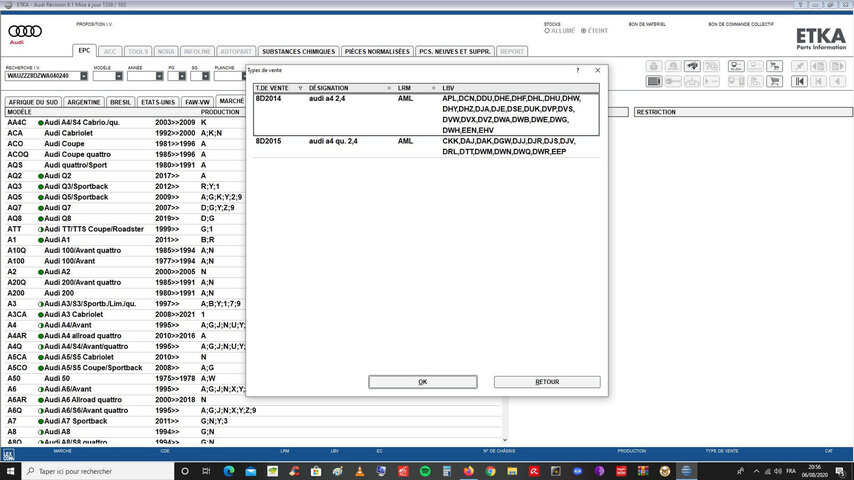Open Firefox from taskbar
Screen dimensions: 854x480
[x=468, y=471]
